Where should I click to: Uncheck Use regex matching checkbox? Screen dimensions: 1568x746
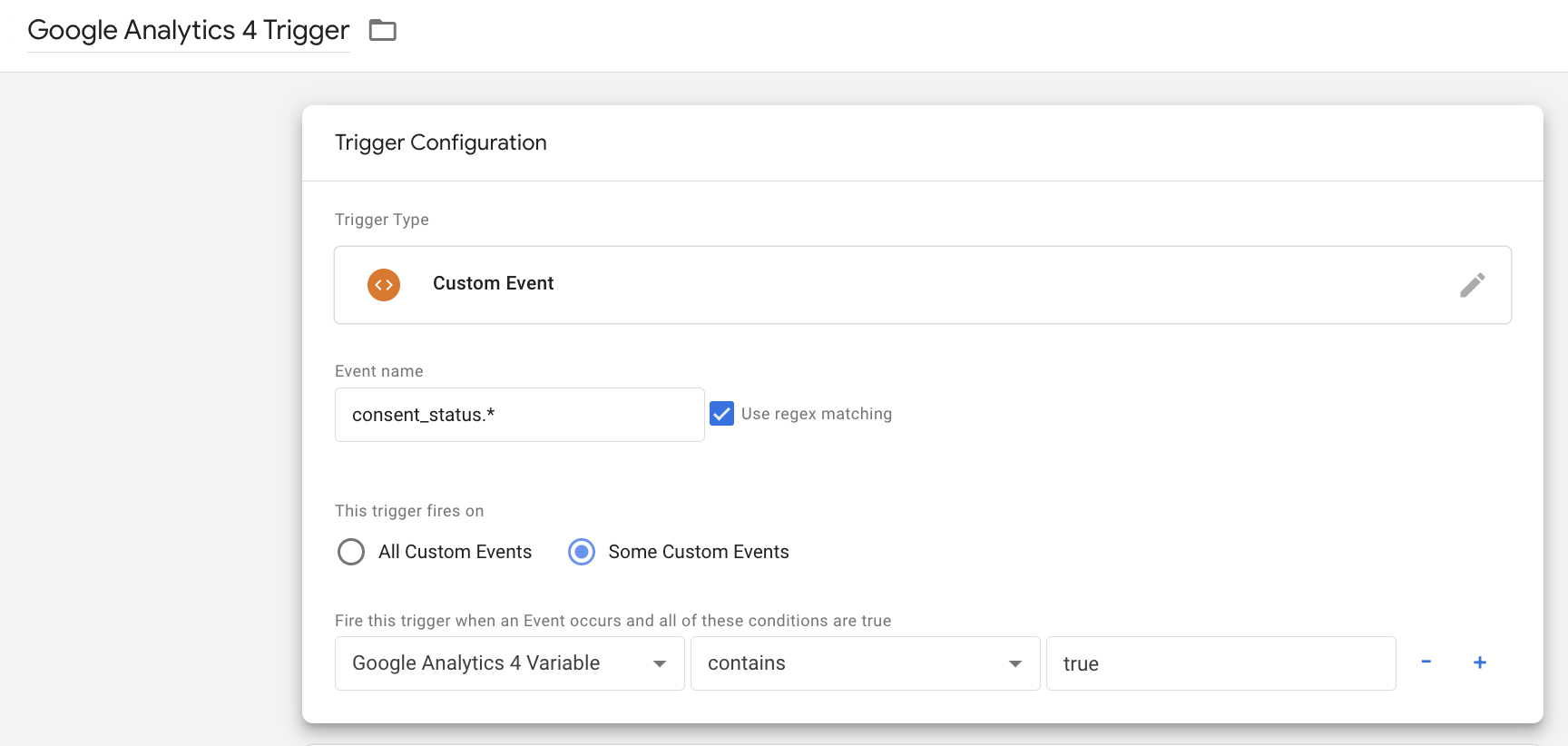pos(721,414)
